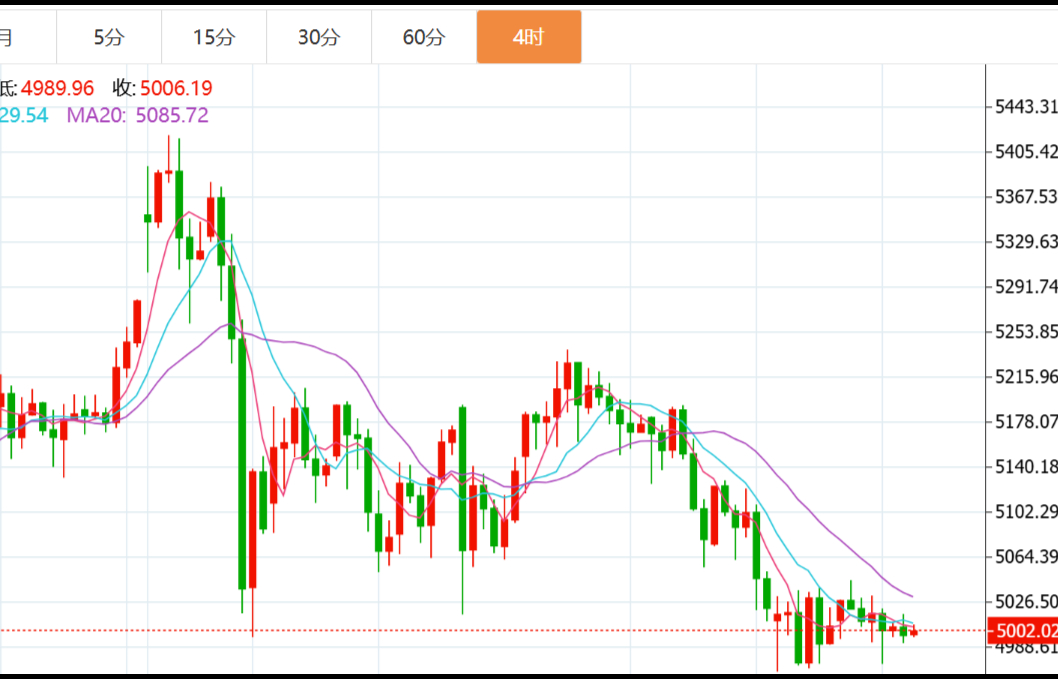Click the cyan moving average value 29.54
1058x679 pixels.
[x=24, y=115]
